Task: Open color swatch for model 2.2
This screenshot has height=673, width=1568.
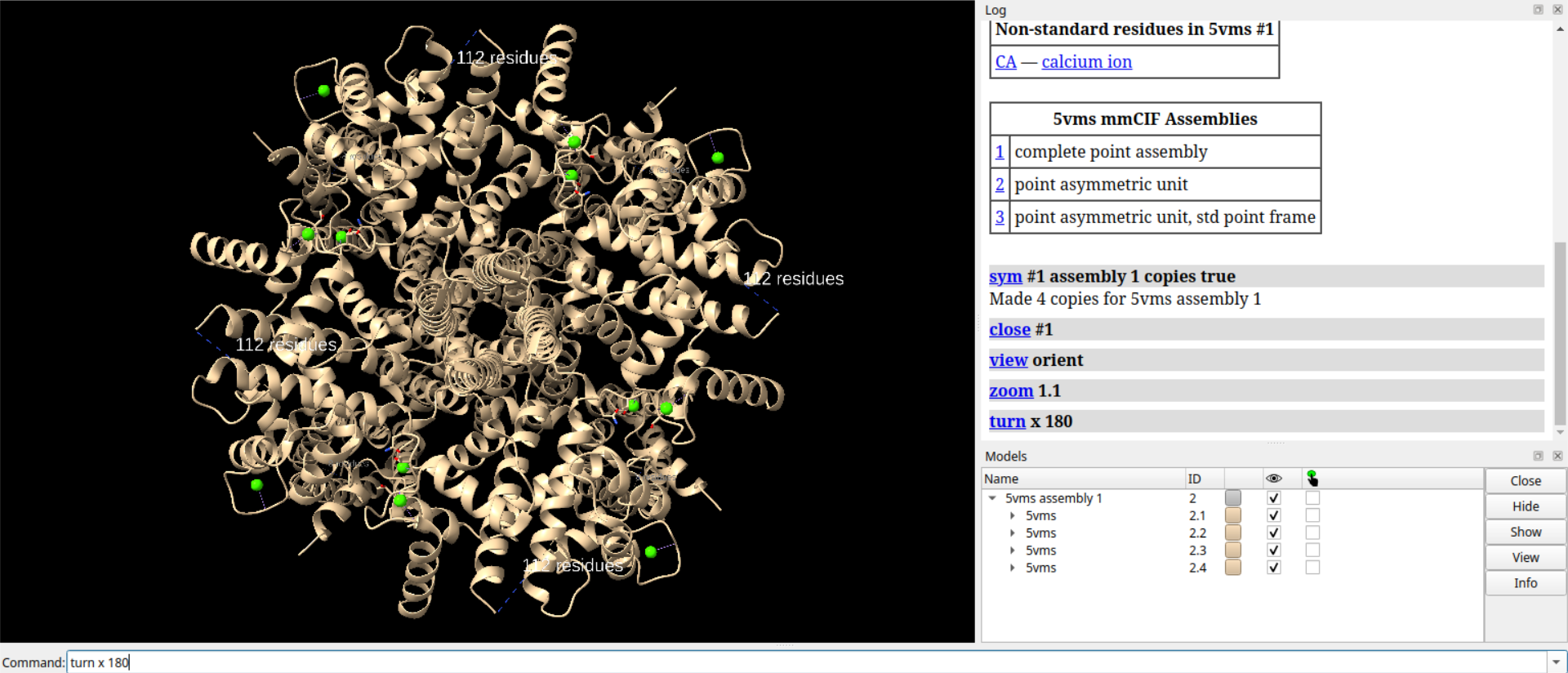Action: 1233,533
